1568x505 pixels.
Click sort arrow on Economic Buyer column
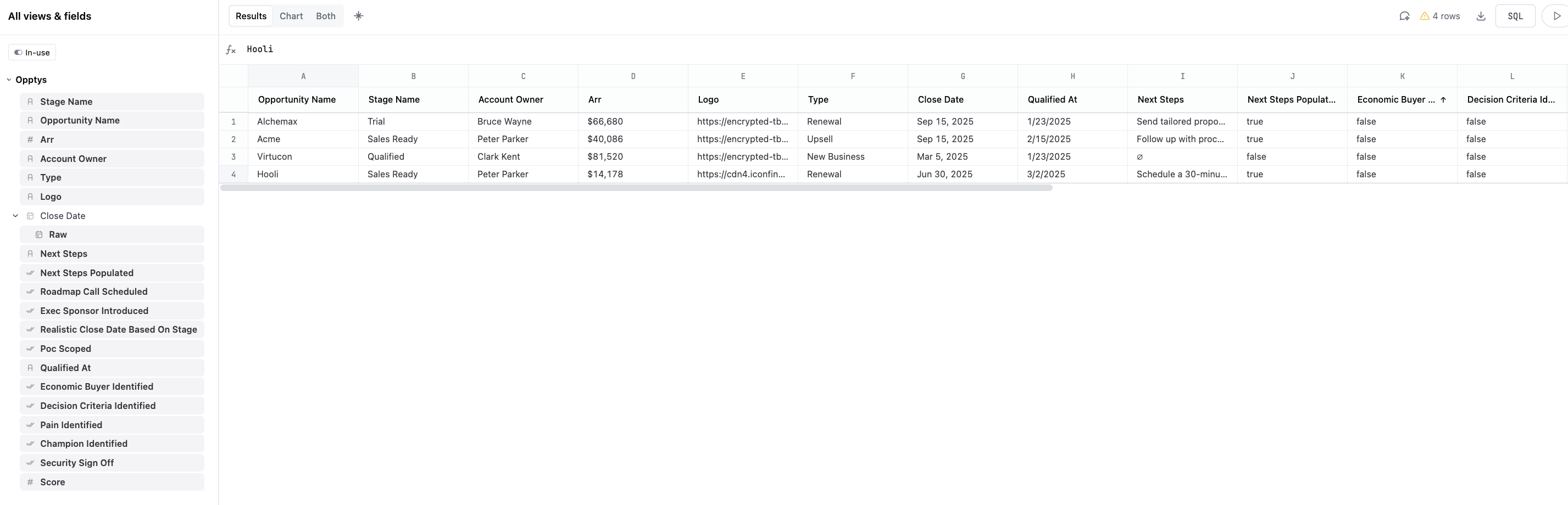1443,100
